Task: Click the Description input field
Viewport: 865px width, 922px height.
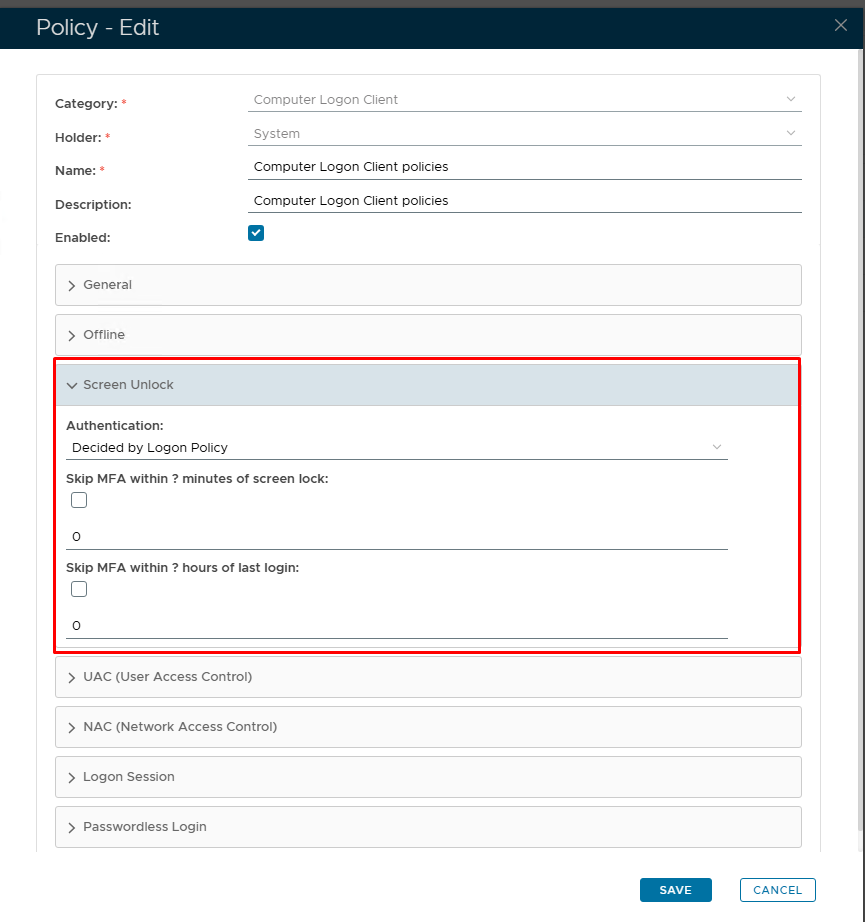Action: click(524, 201)
